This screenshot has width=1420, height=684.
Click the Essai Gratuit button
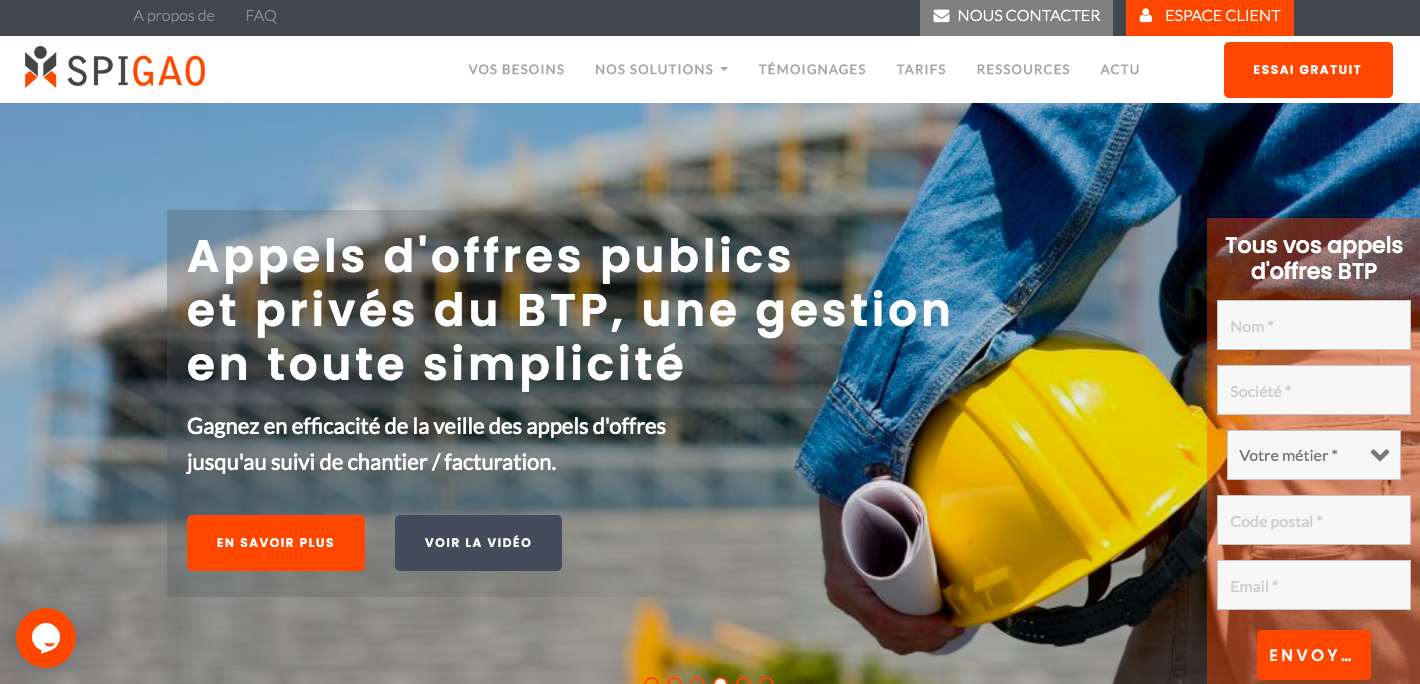pos(1308,70)
